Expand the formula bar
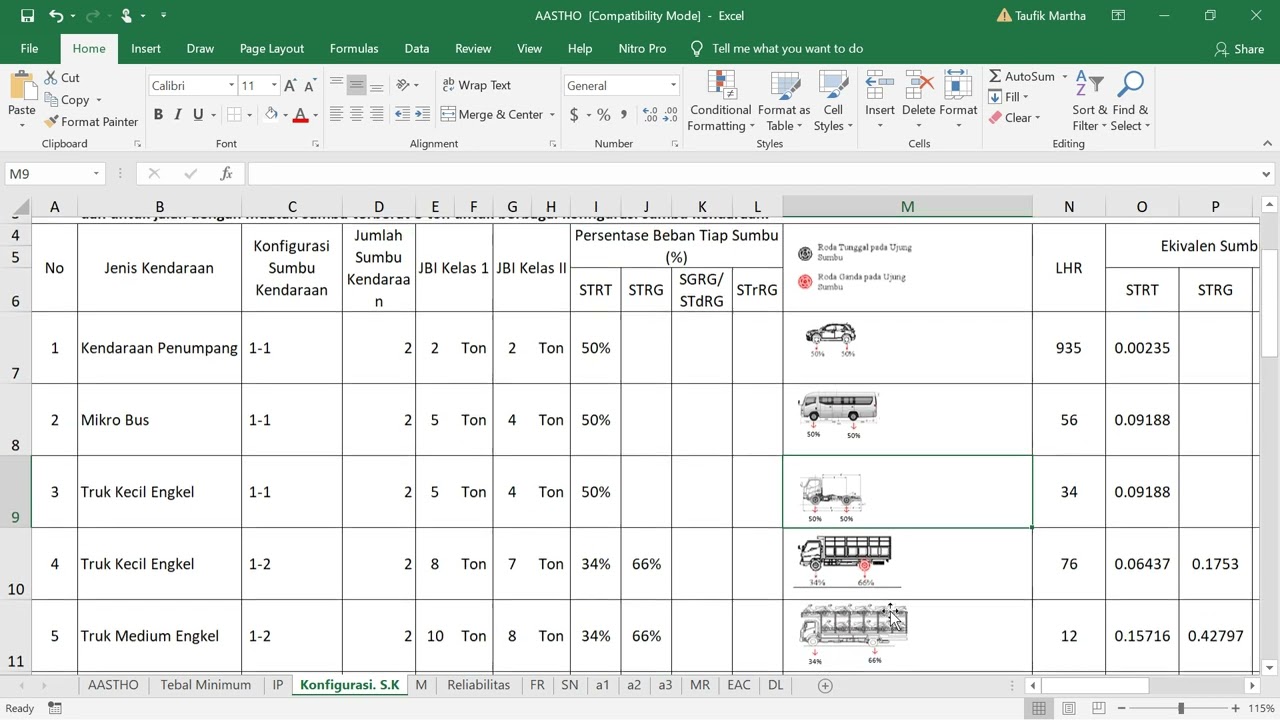Screen dimensions: 1280x720 pyautogui.click(x=1267, y=174)
